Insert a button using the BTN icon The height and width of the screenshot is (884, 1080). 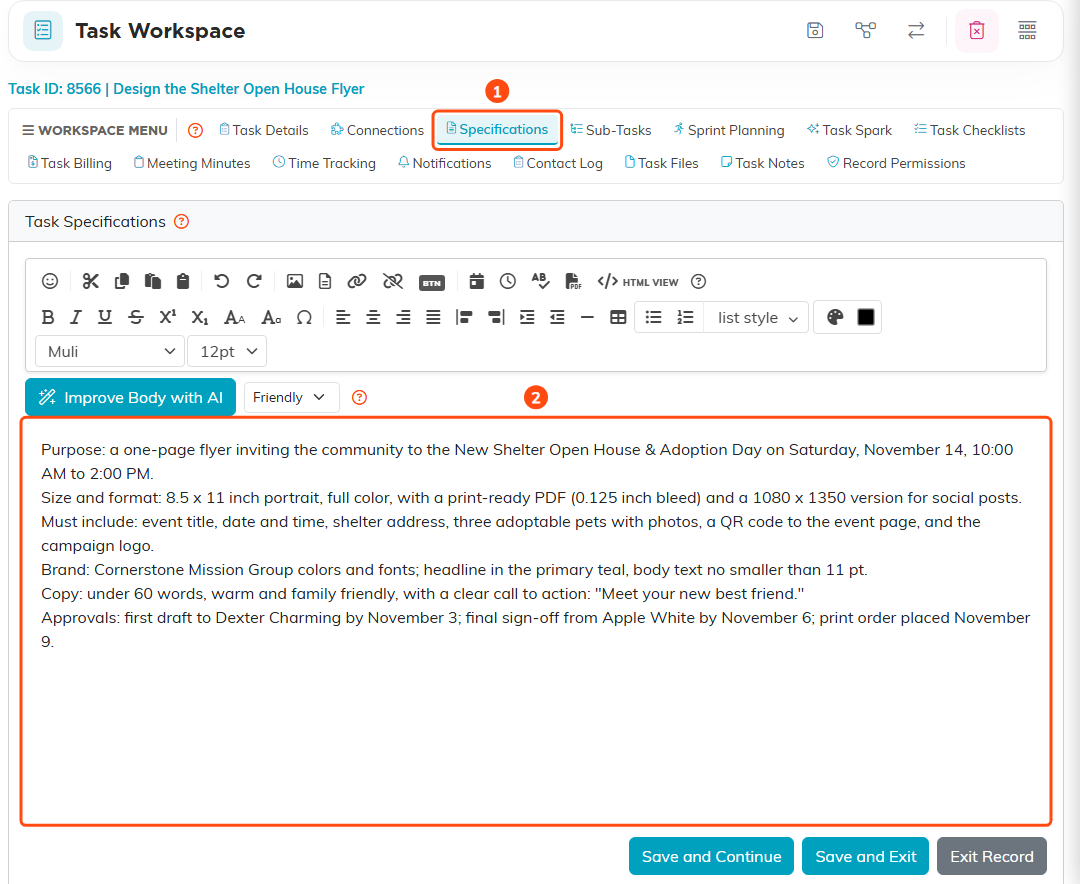tap(432, 282)
